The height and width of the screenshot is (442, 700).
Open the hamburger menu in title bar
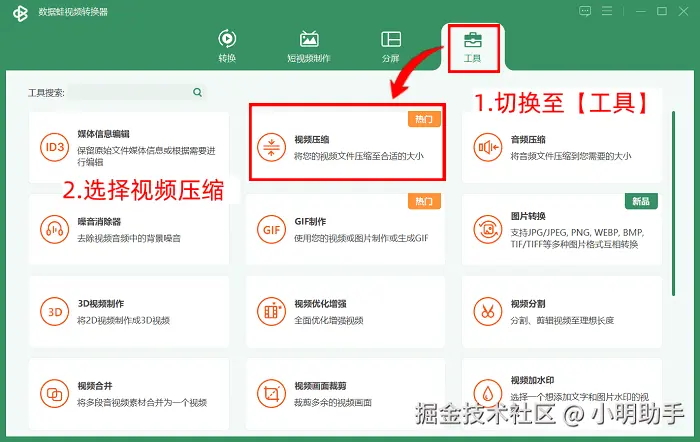tap(607, 11)
